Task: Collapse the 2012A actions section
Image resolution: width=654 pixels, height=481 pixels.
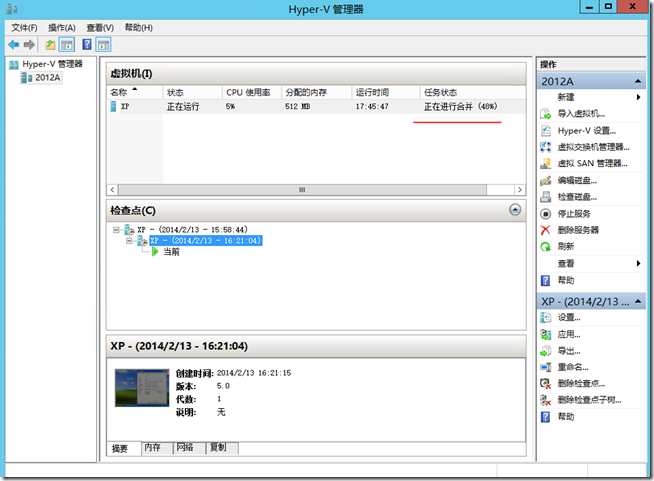Action: 638,81
